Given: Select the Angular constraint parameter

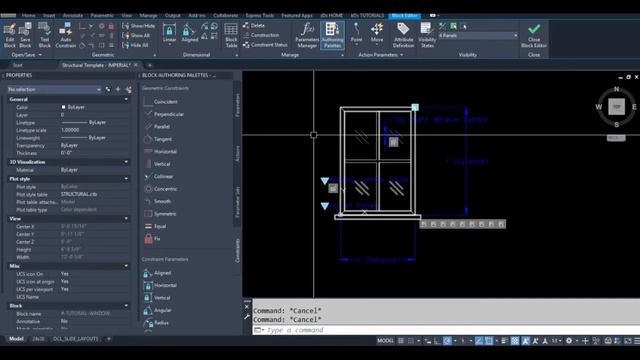Looking at the screenshot, I should pyautogui.click(x=158, y=310).
